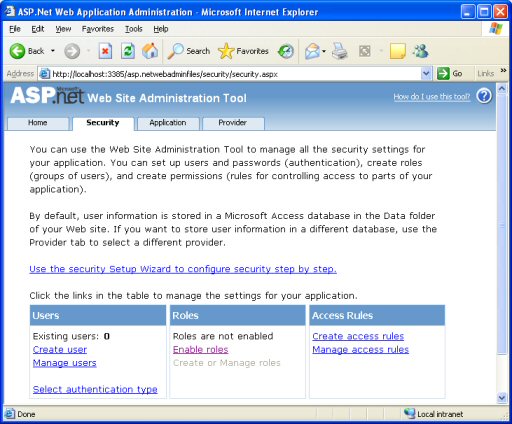Click the IE title bar page icon

coord(10,11)
